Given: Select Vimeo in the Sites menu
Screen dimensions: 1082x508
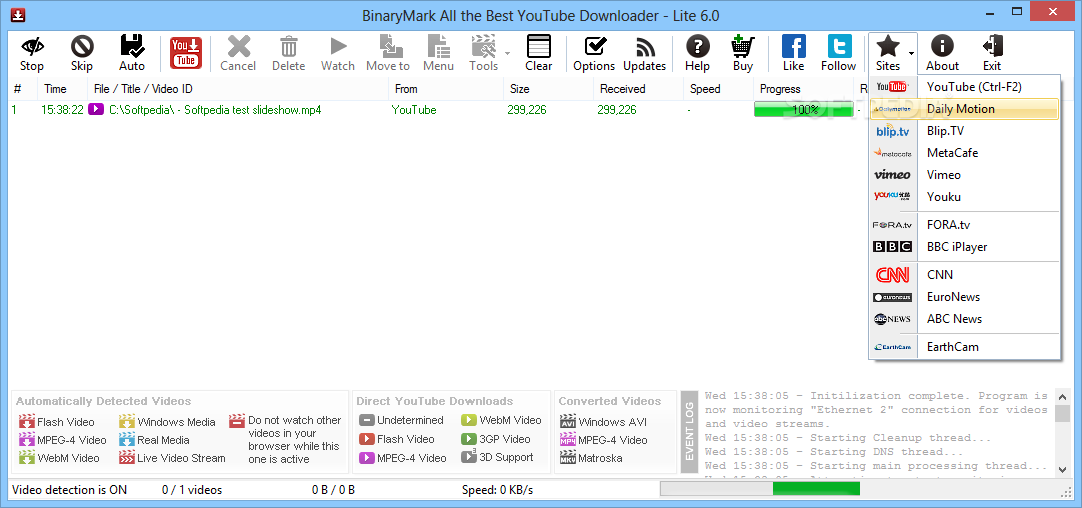Looking at the screenshot, I should point(964,175).
